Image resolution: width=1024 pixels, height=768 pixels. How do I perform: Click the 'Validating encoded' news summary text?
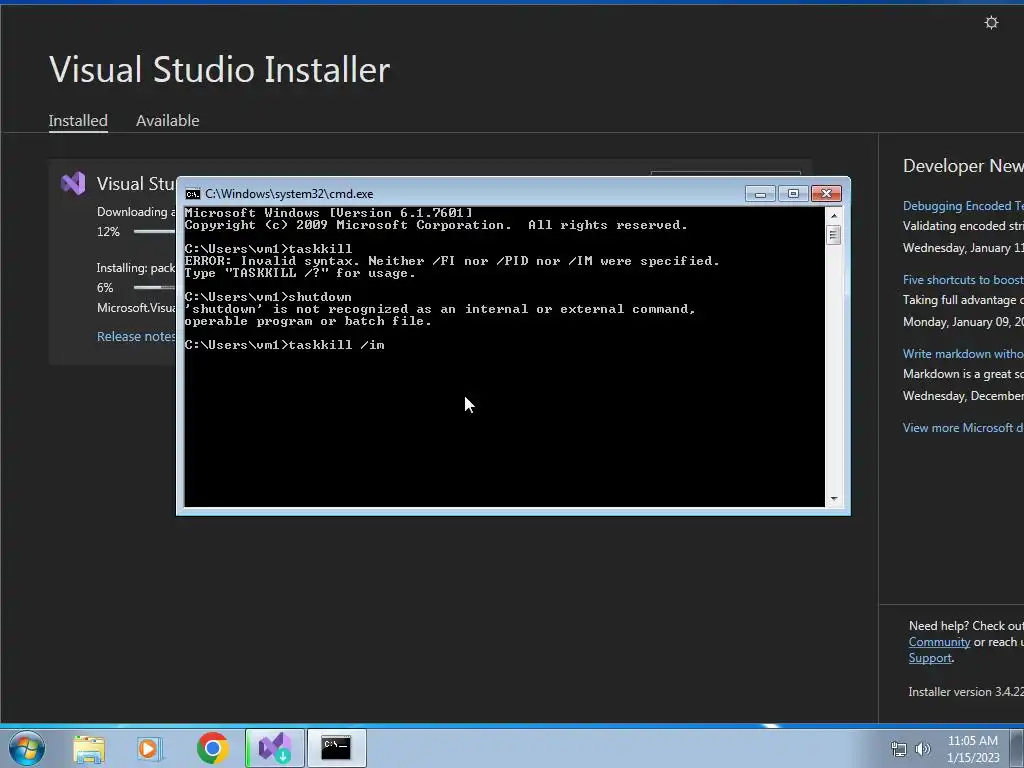963,225
